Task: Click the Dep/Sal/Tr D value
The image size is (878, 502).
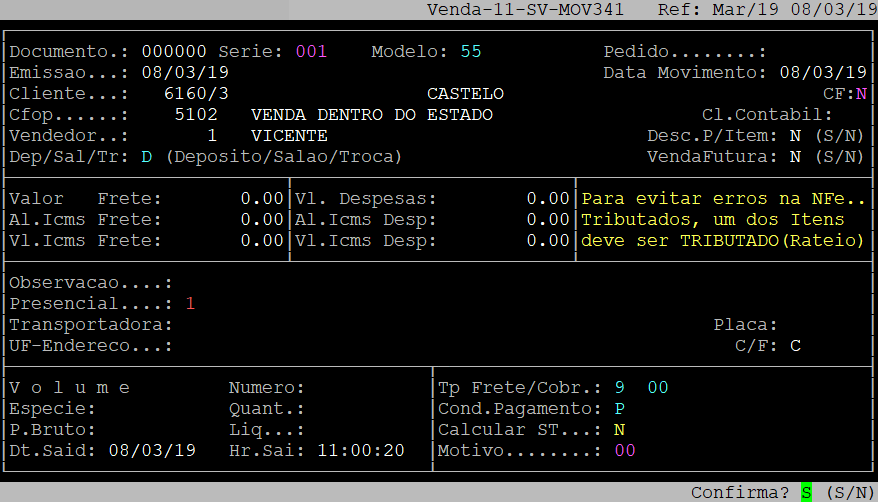Action: [146, 157]
